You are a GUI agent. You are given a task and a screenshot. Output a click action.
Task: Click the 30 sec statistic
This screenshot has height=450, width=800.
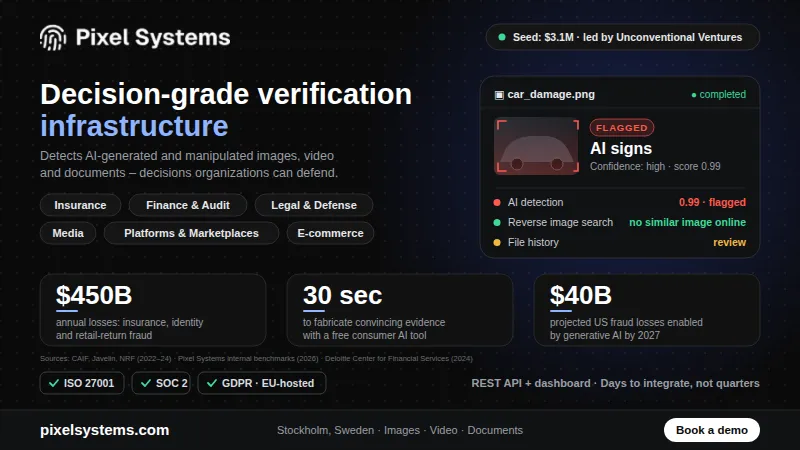(342, 295)
